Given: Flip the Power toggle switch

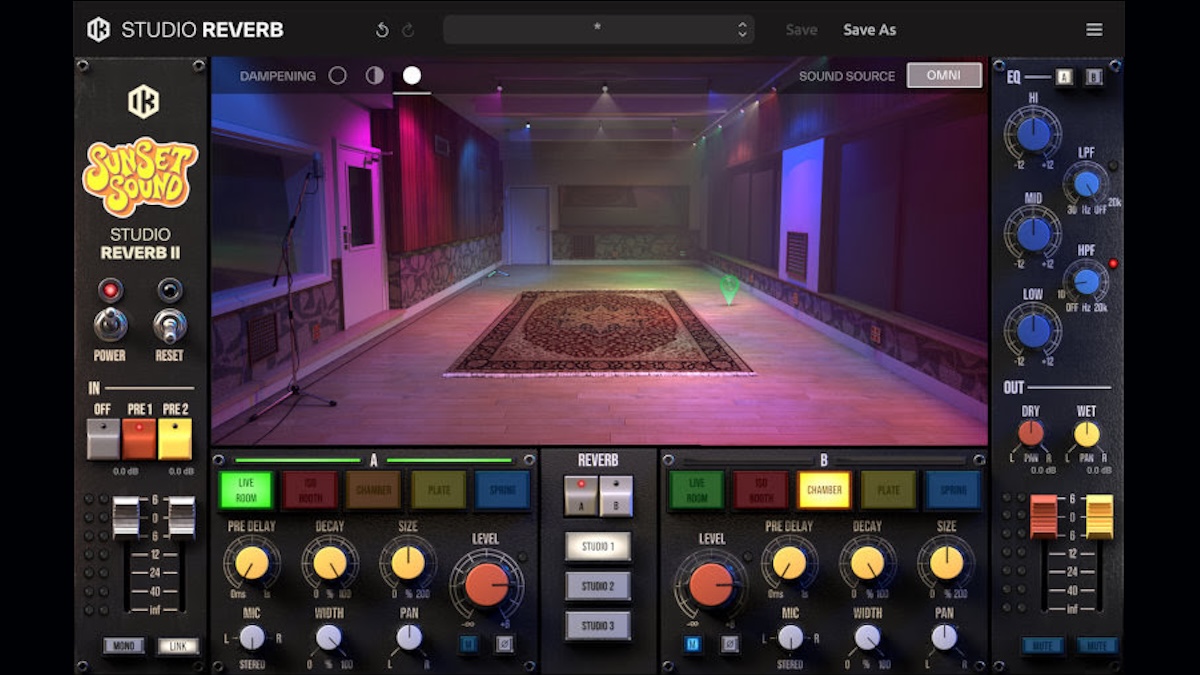Looking at the screenshot, I should tap(110, 324).
